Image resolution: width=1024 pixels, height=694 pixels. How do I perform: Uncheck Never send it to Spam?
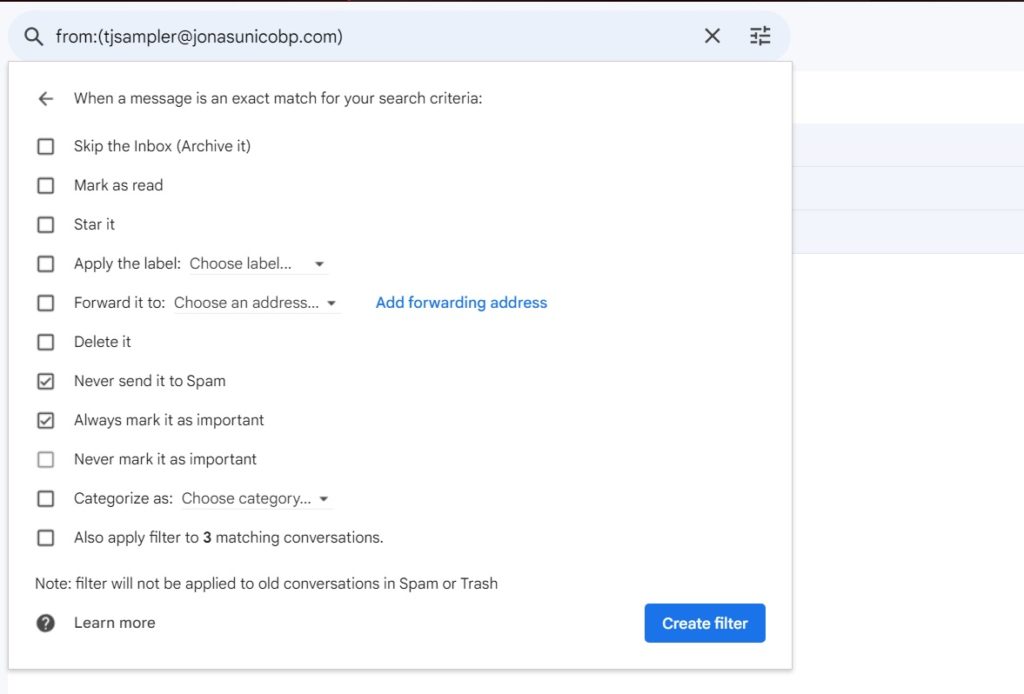pos(45,381)
